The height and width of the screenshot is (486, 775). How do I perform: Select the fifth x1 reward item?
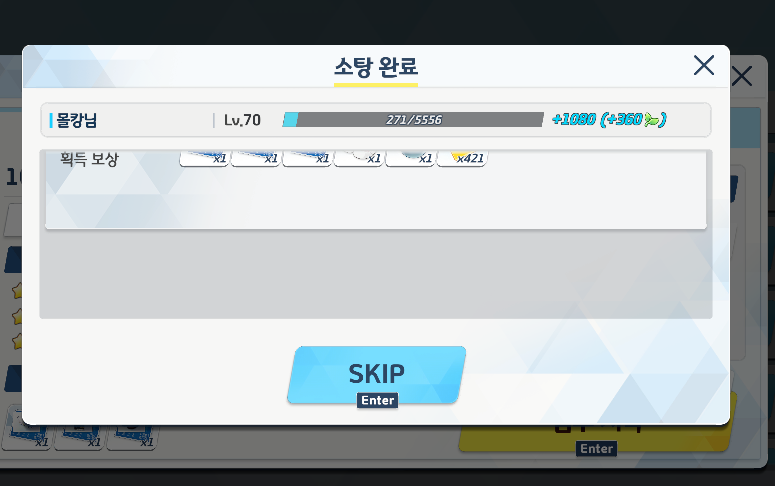410,158
